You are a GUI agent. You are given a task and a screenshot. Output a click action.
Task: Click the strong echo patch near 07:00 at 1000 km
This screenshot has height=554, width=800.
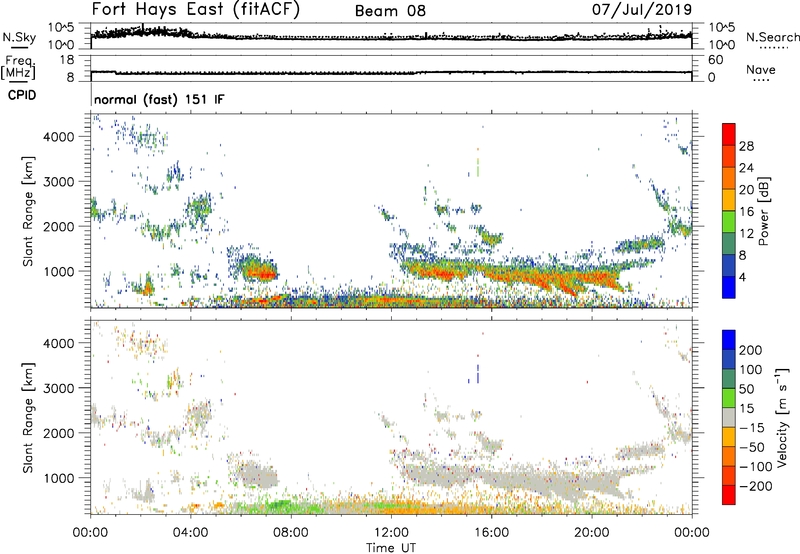point(259,270)
